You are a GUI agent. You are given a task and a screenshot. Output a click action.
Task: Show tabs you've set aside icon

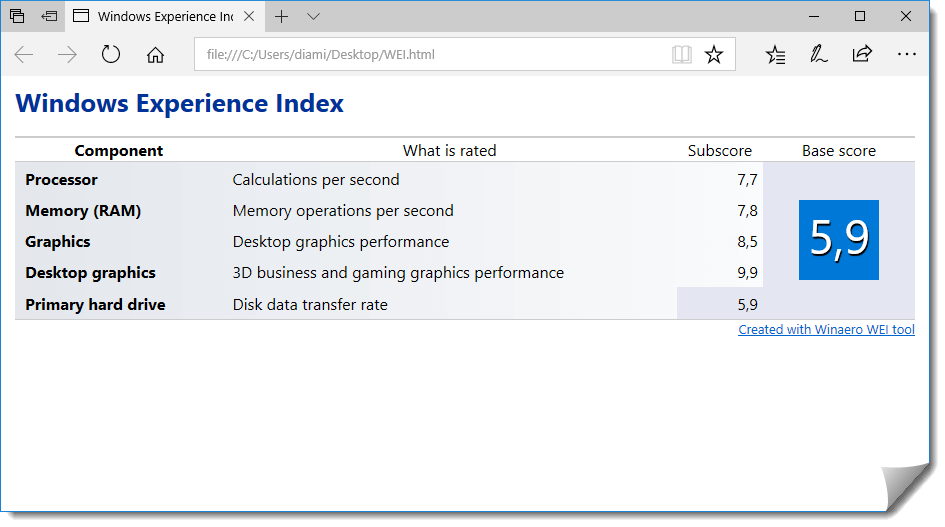tap(17, 16)
